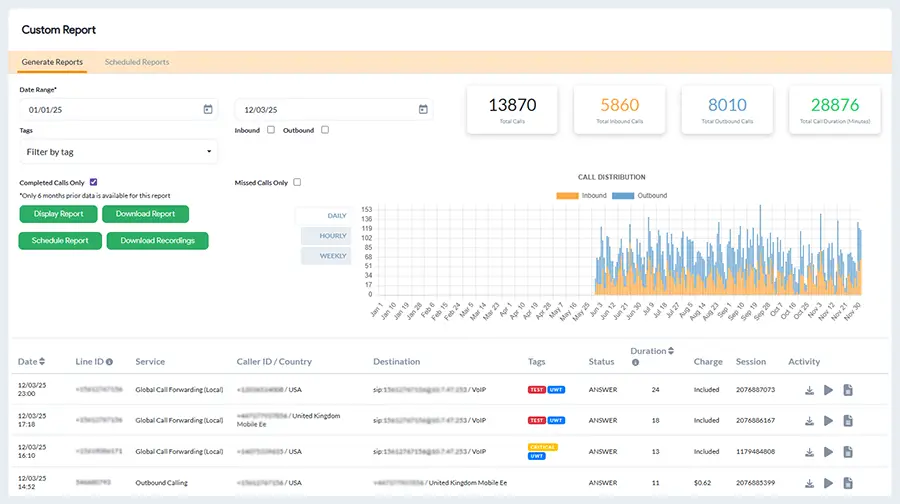Tick the Missed Calls Only checkbox
The image size is (900, 504).
297,182
